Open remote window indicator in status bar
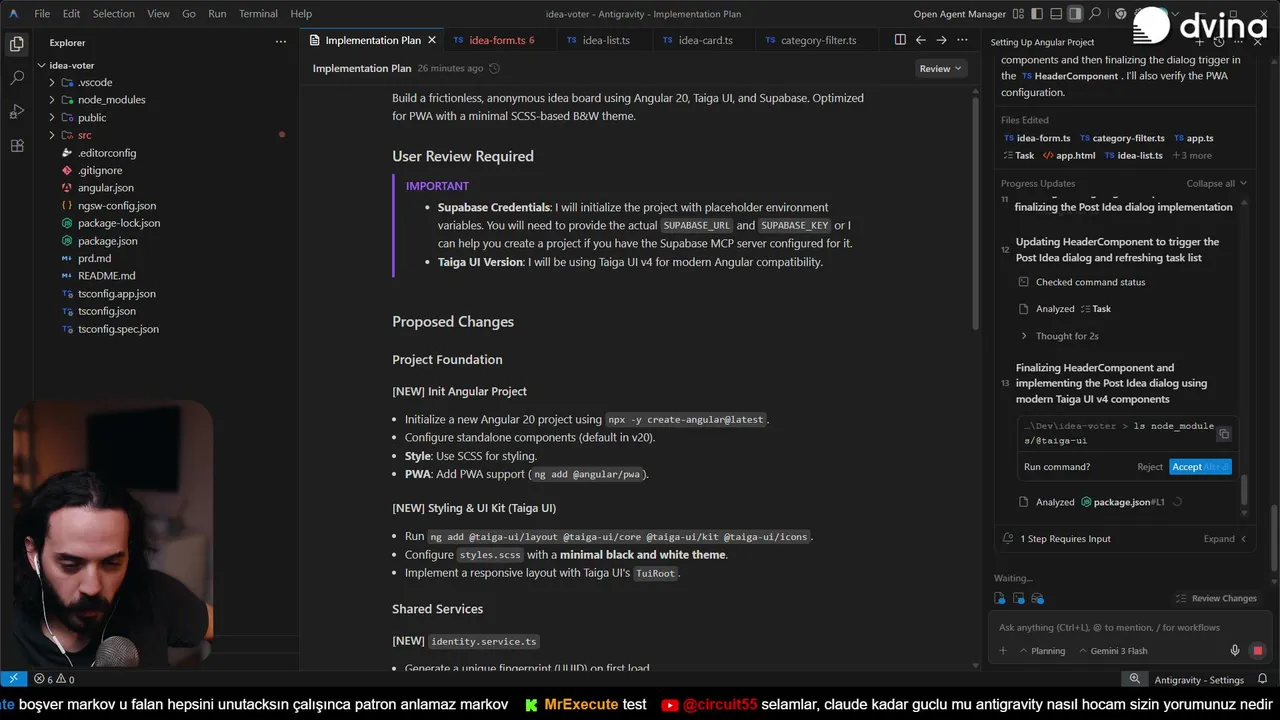 [13, 679]
